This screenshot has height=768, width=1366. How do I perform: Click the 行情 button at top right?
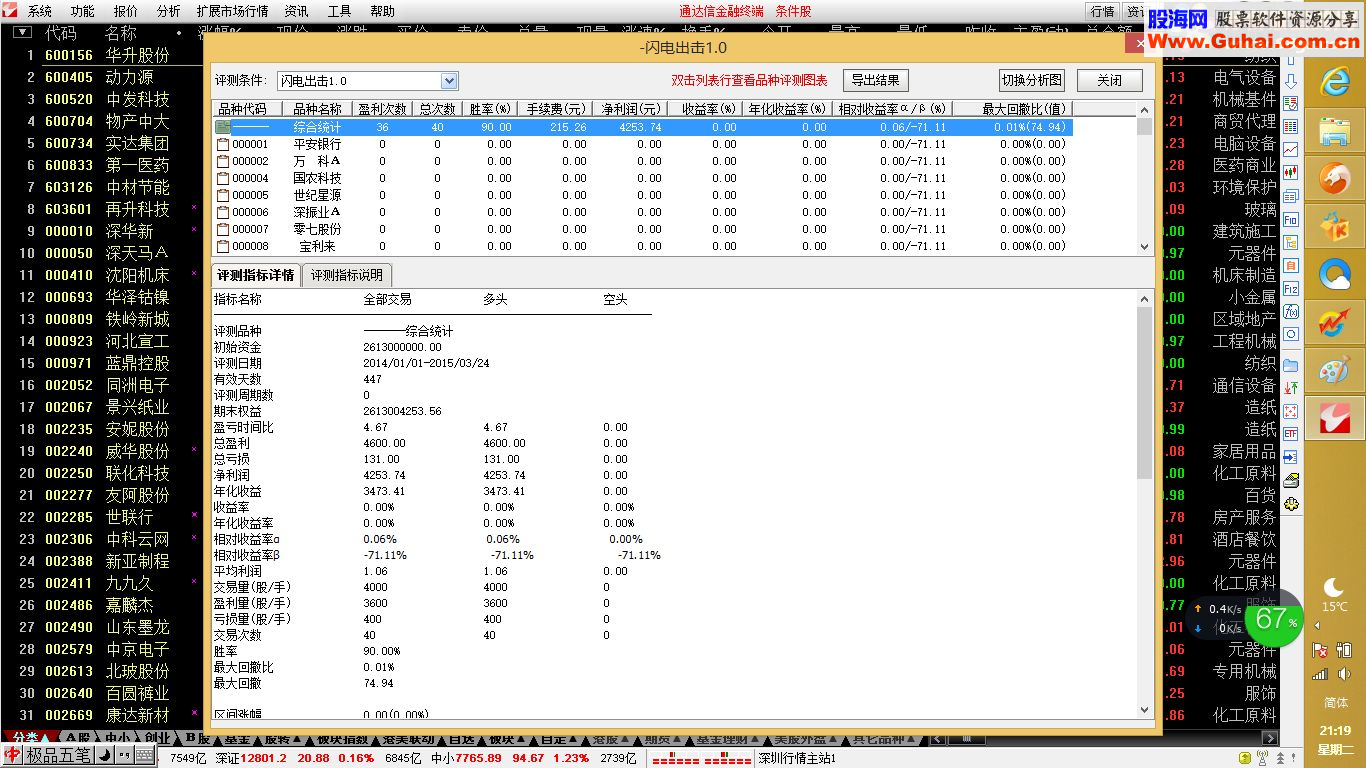tap(1103, 11)
